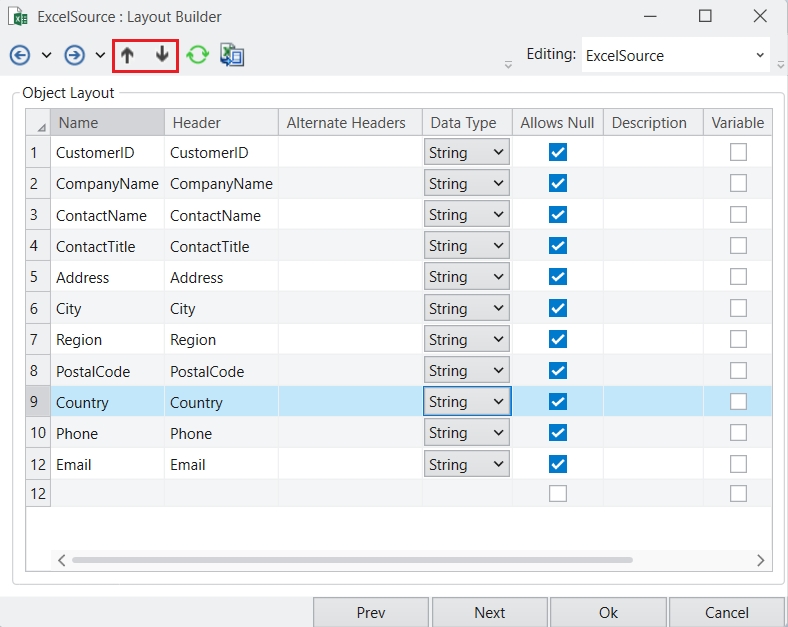Image resolution: width=788 pixels, height=627 pixels.
Task: Click the horizontal scrollbar thumb
Action: [x=350, y=560]
